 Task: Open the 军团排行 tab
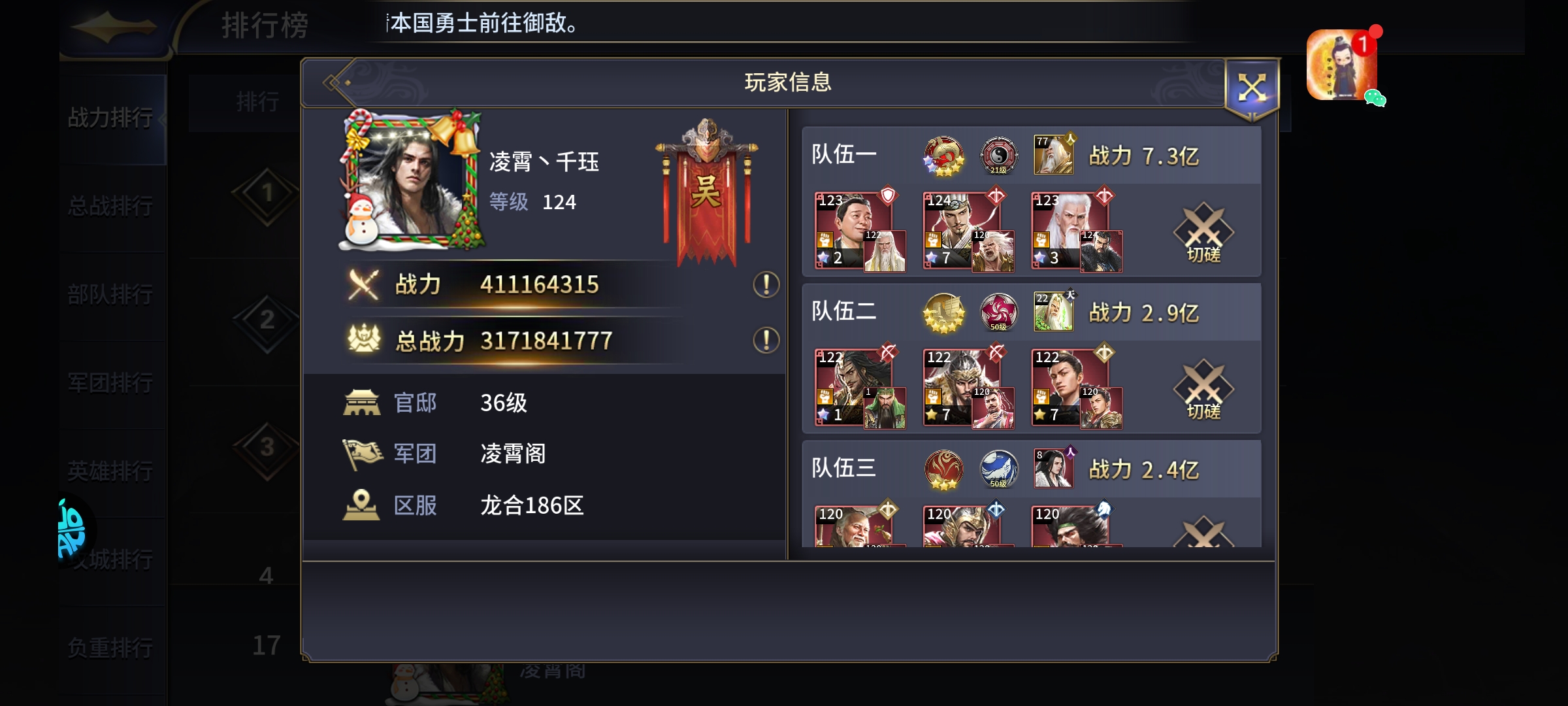click(x=111, y=383)
